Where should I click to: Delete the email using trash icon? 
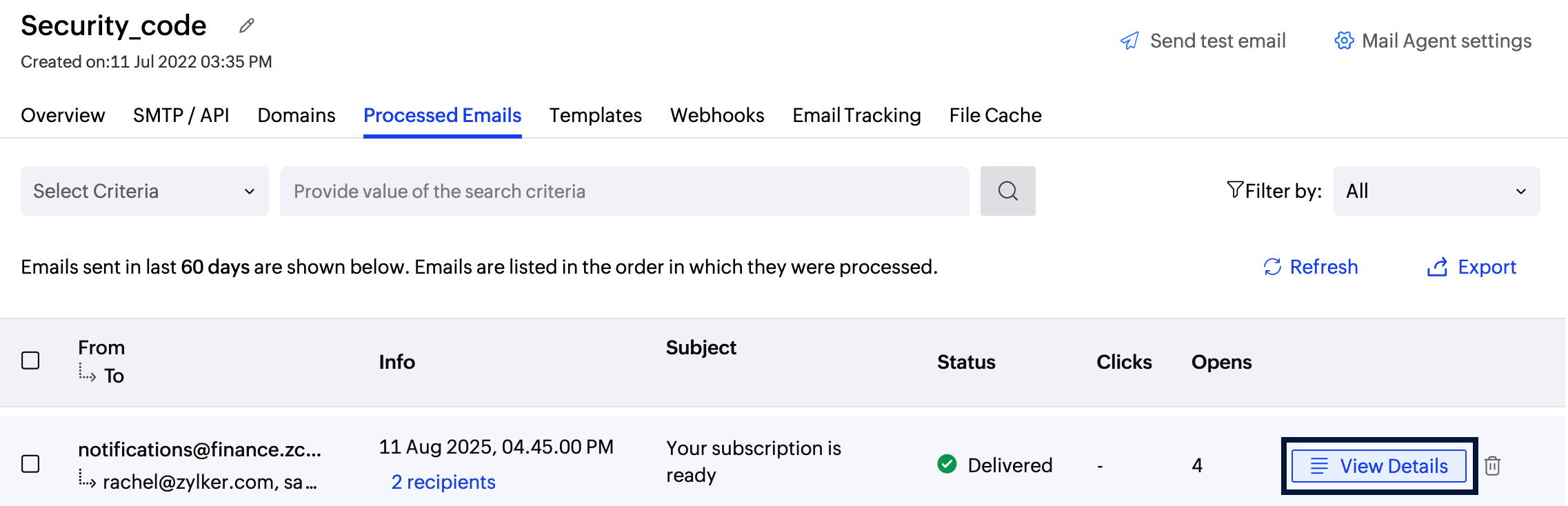(1492, 466)
